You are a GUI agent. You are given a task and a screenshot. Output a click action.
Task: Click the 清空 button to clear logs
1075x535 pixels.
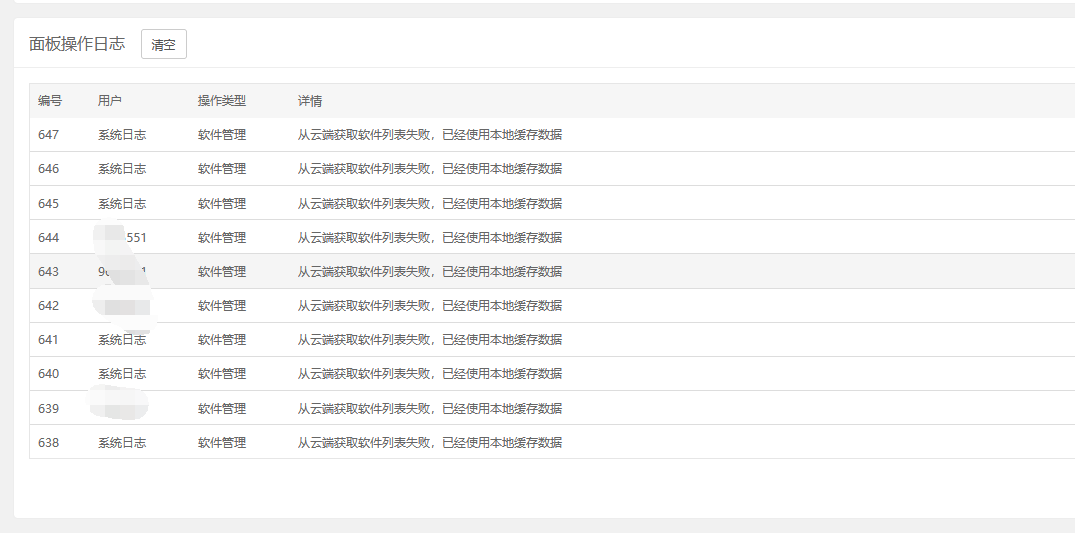pos(163,45)
